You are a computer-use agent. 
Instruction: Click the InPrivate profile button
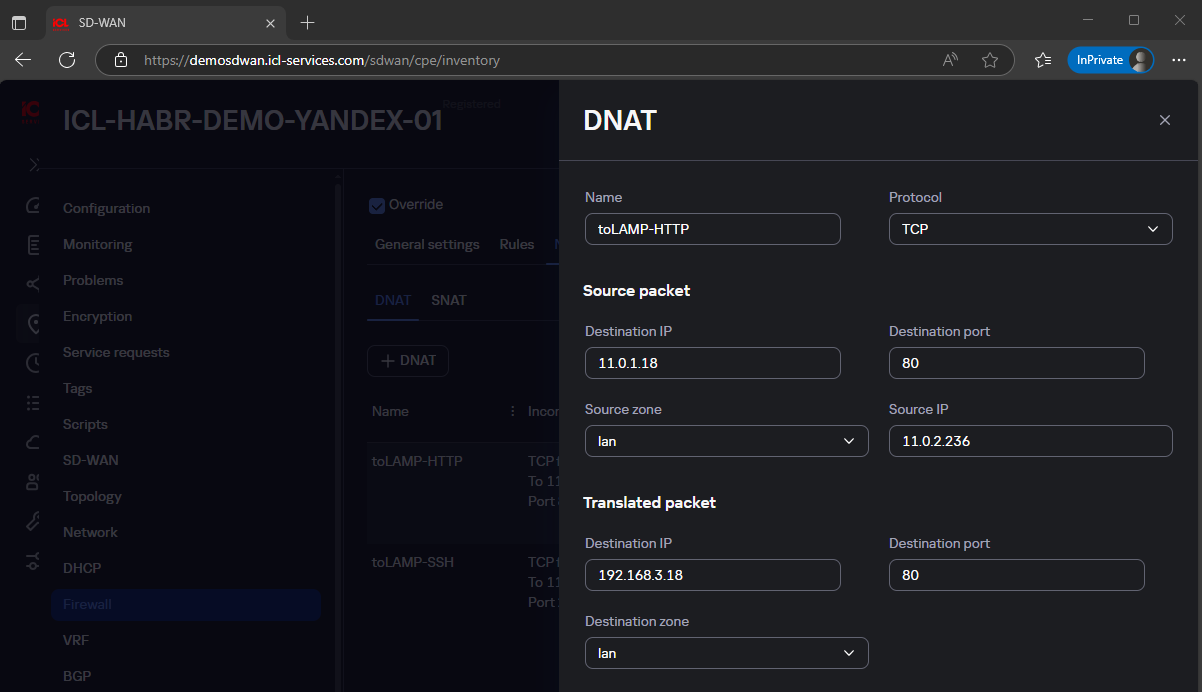(x=1110, y=60)
